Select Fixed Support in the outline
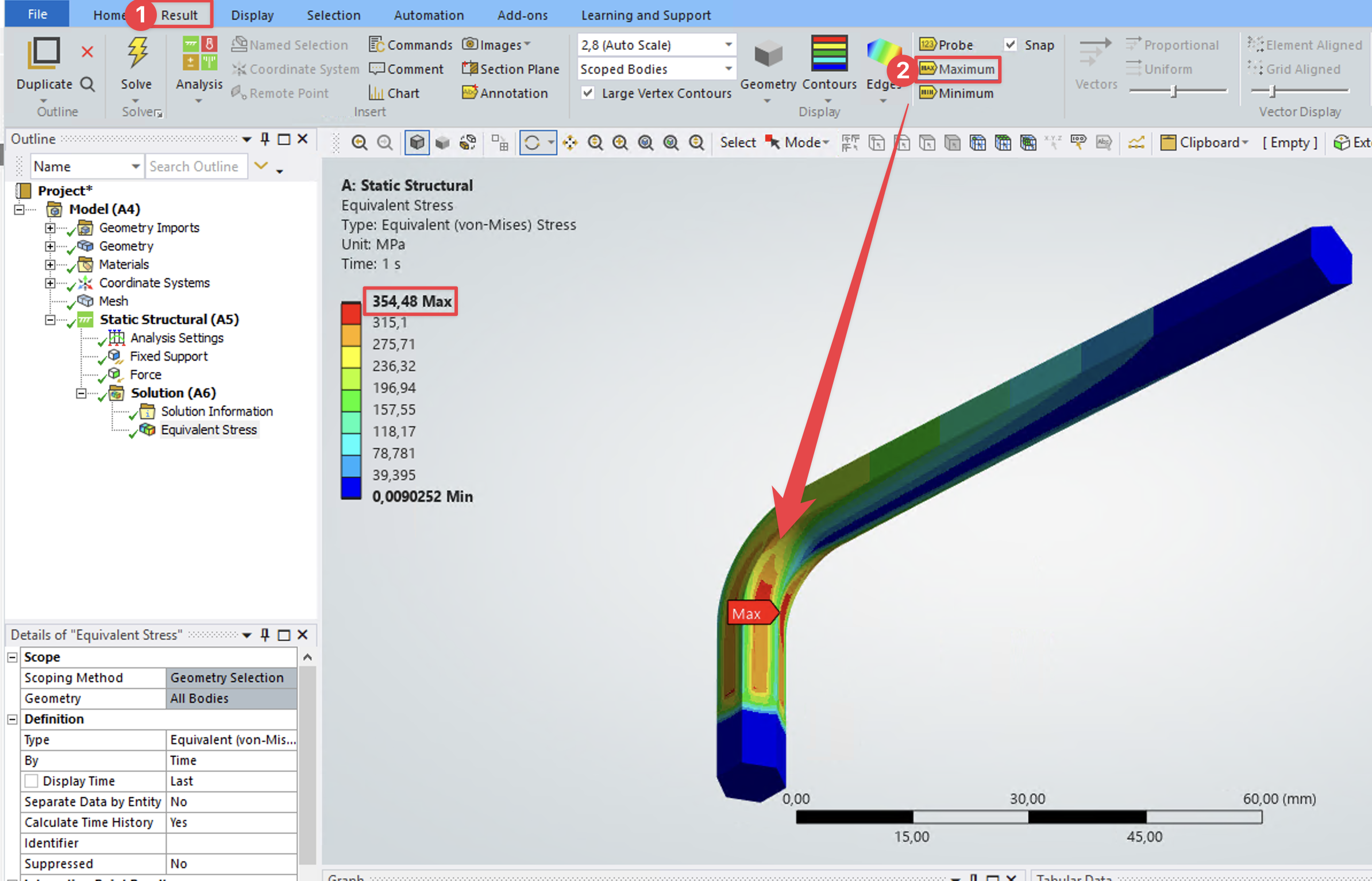The width and height of the screenshot is (1372, 881). pyautogui.click(x=168, y=356)
